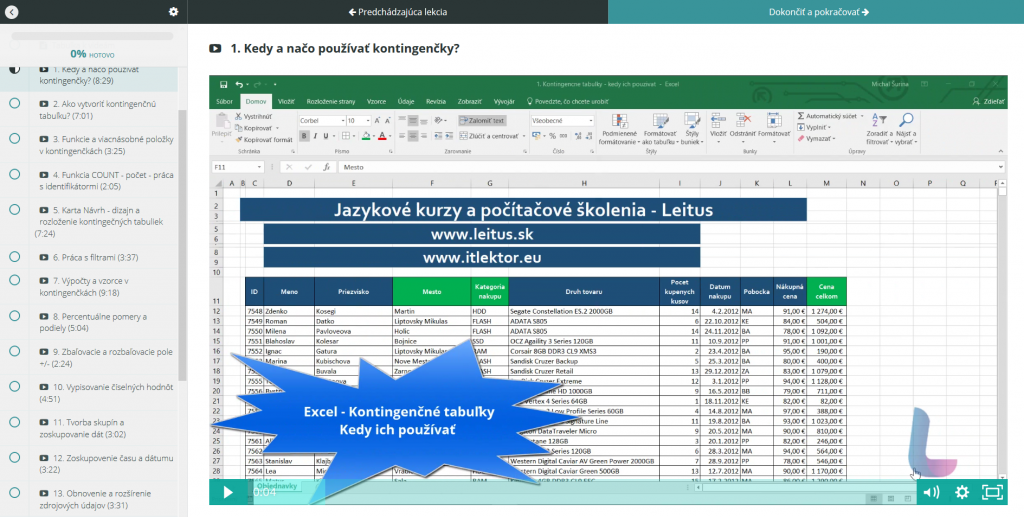Click video icon of lesson 9 Zbaľovacie
Image resolution: width=1024 pixels, height=517 pixels.
coord(44,352)
